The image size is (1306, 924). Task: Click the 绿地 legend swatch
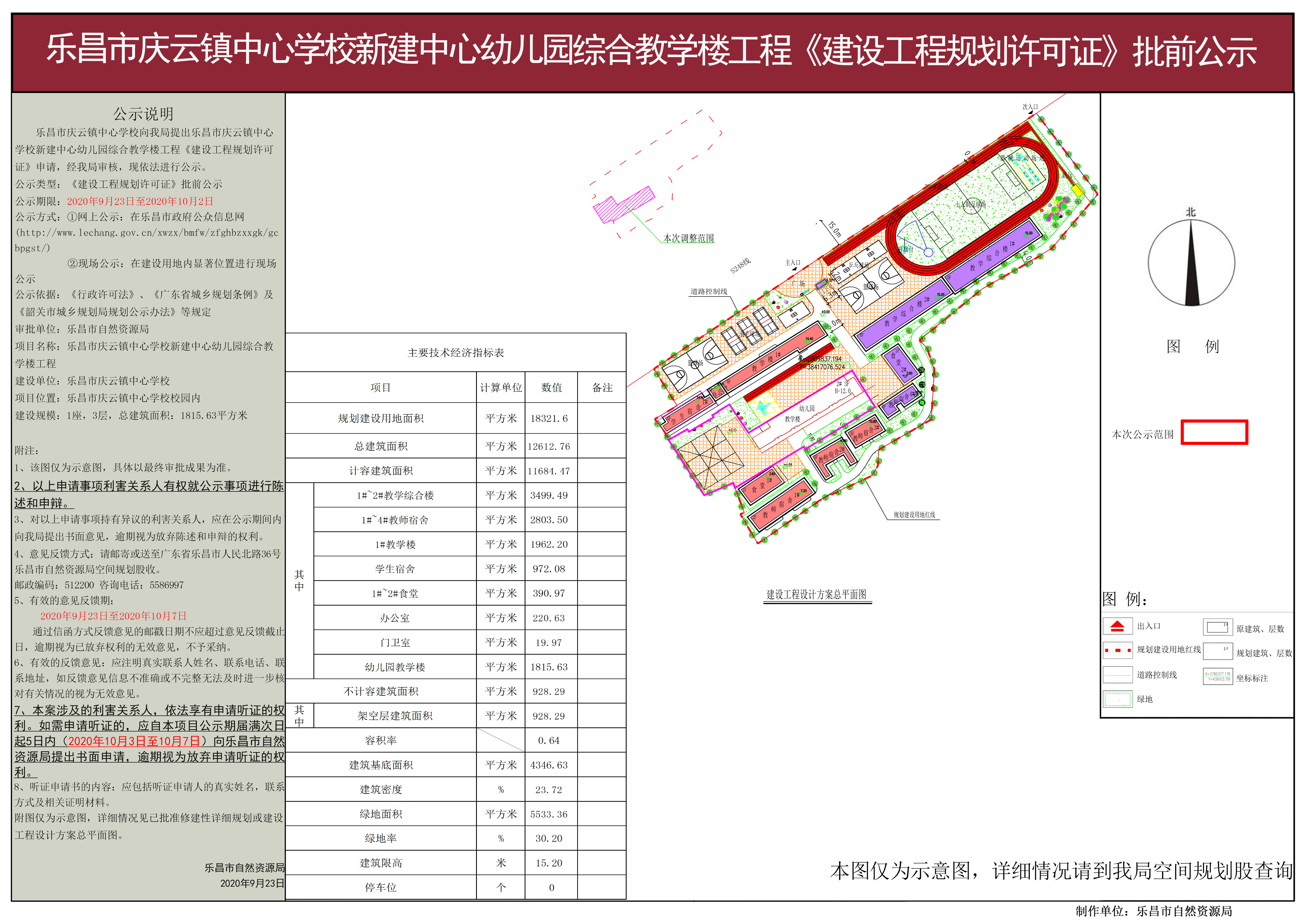coord(1118,699)
